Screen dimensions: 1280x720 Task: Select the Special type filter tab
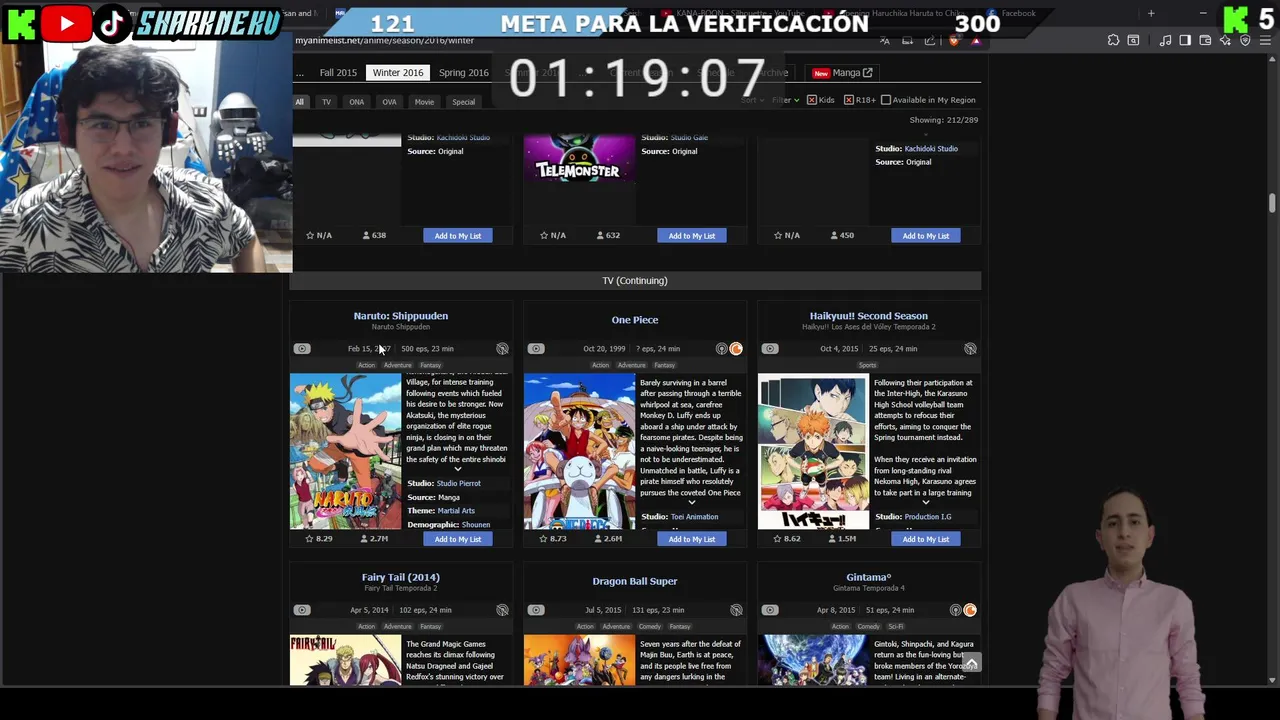tap(463, 102)
